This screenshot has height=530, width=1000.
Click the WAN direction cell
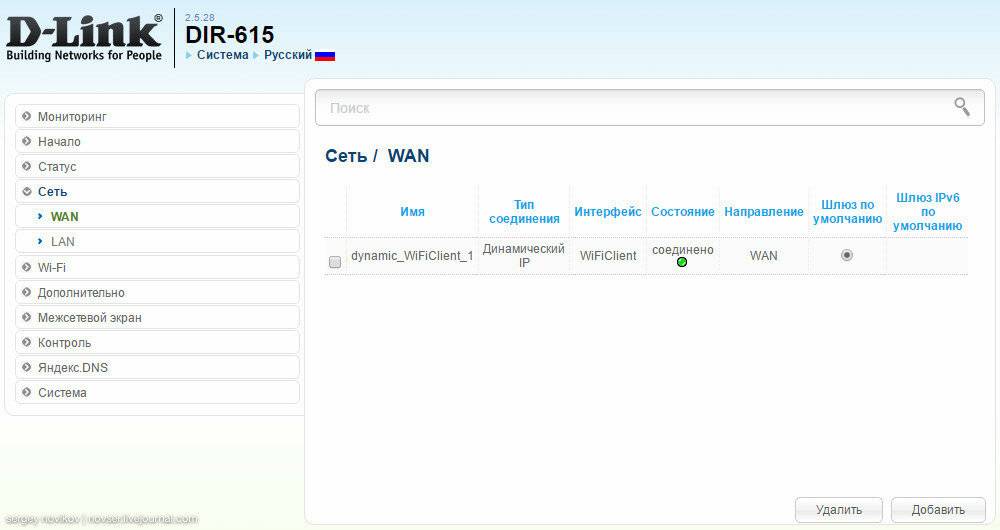pos(763,256)
